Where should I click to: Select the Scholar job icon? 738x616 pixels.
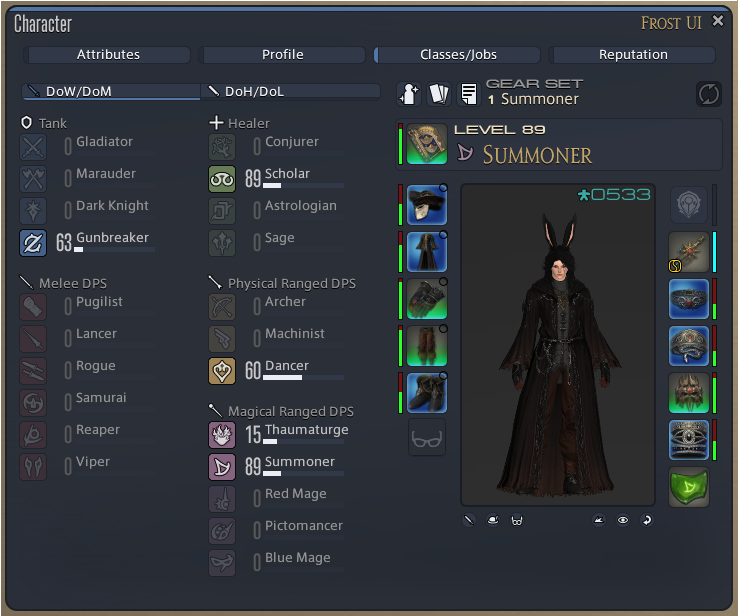click(222, 179)
